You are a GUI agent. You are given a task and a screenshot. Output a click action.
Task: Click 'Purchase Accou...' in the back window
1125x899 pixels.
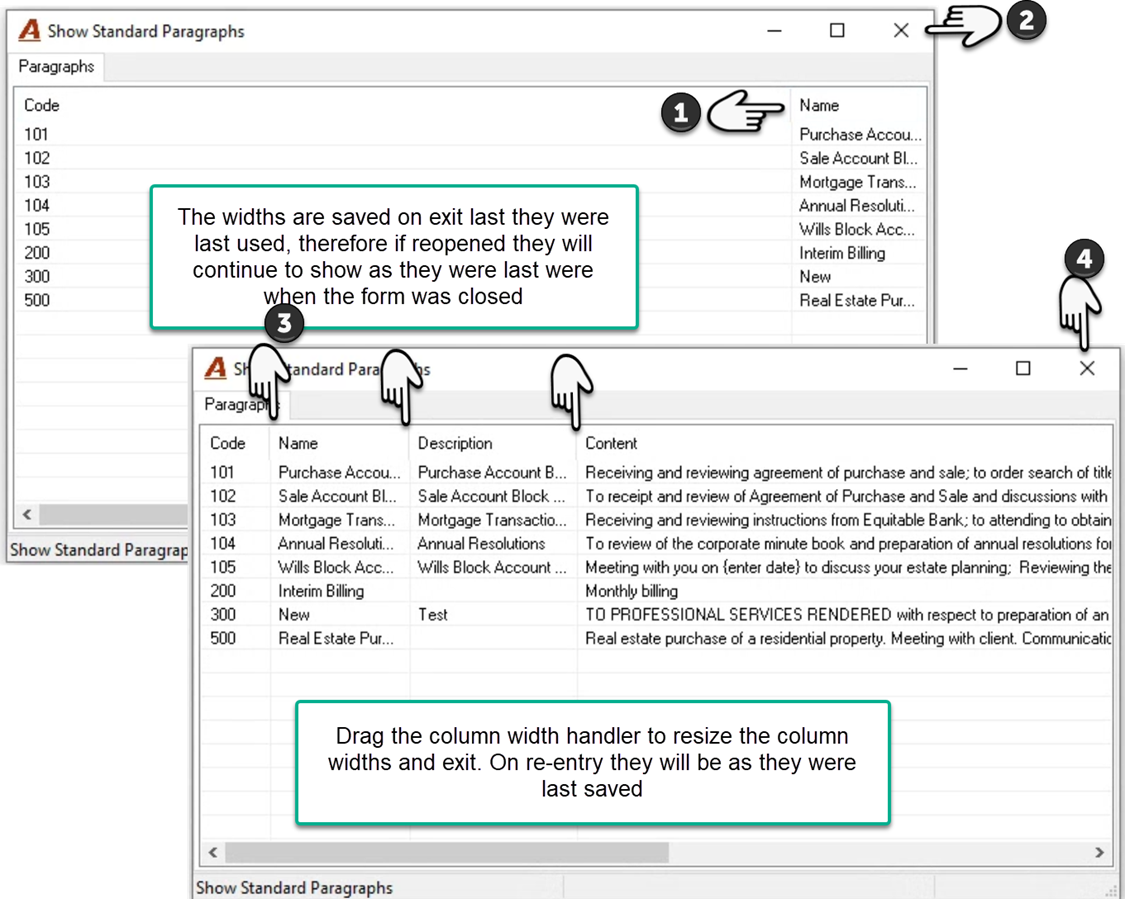pyautogui.click(x=860, y=135)
